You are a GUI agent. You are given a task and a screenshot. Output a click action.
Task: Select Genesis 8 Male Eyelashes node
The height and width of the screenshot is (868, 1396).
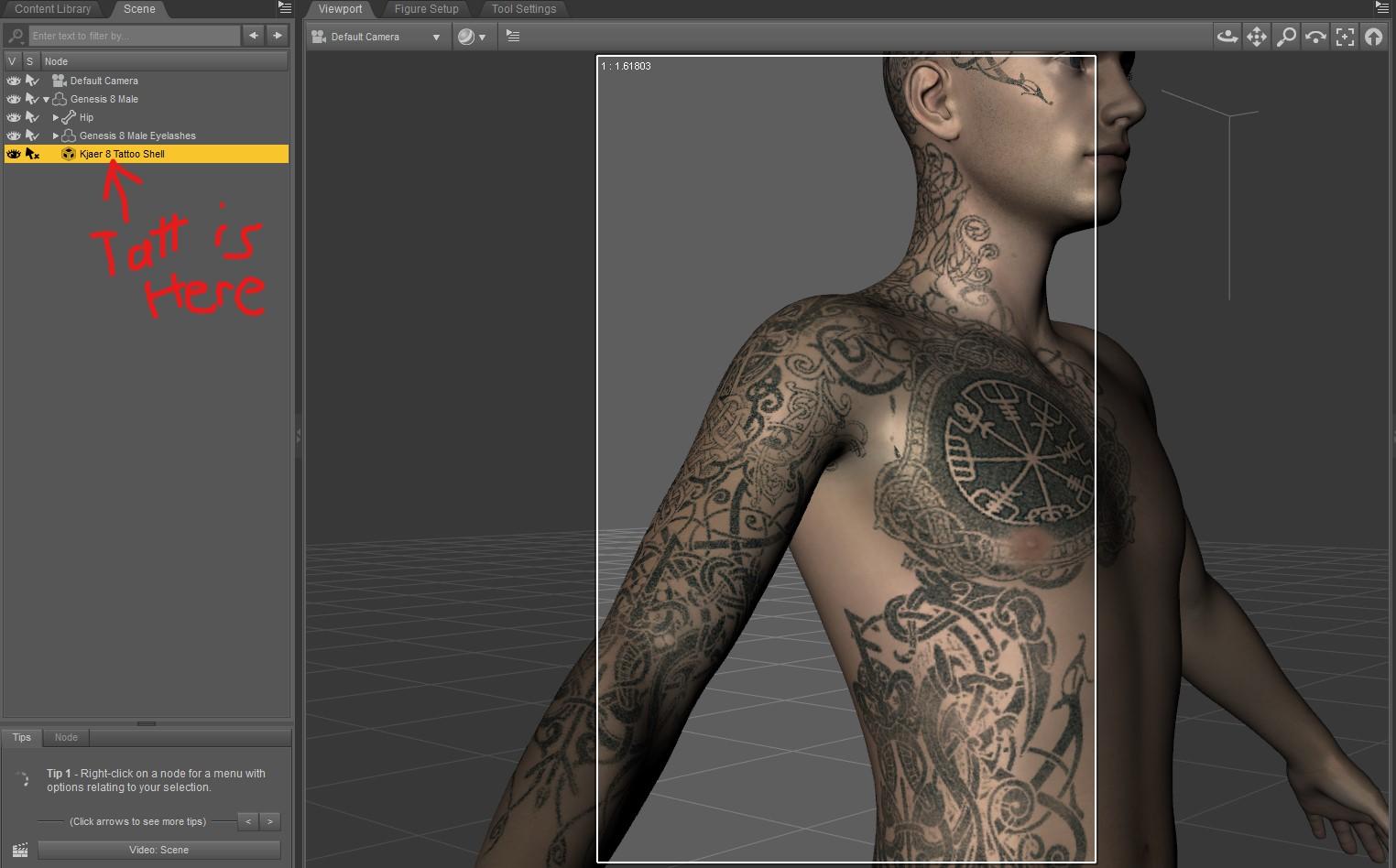click(147, 136)
